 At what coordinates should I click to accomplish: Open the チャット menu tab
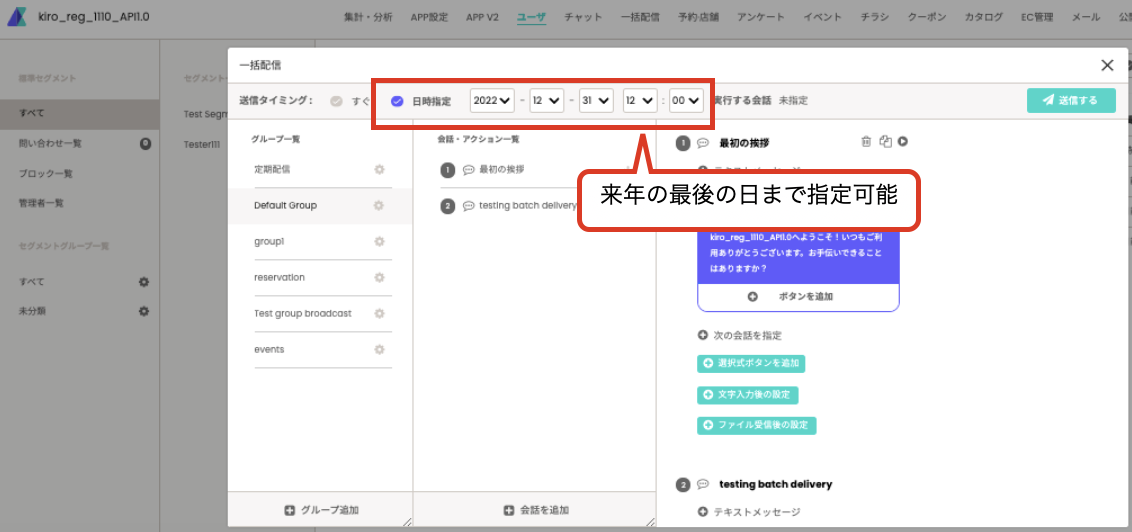pyautogui.click(x=583, y=17)
